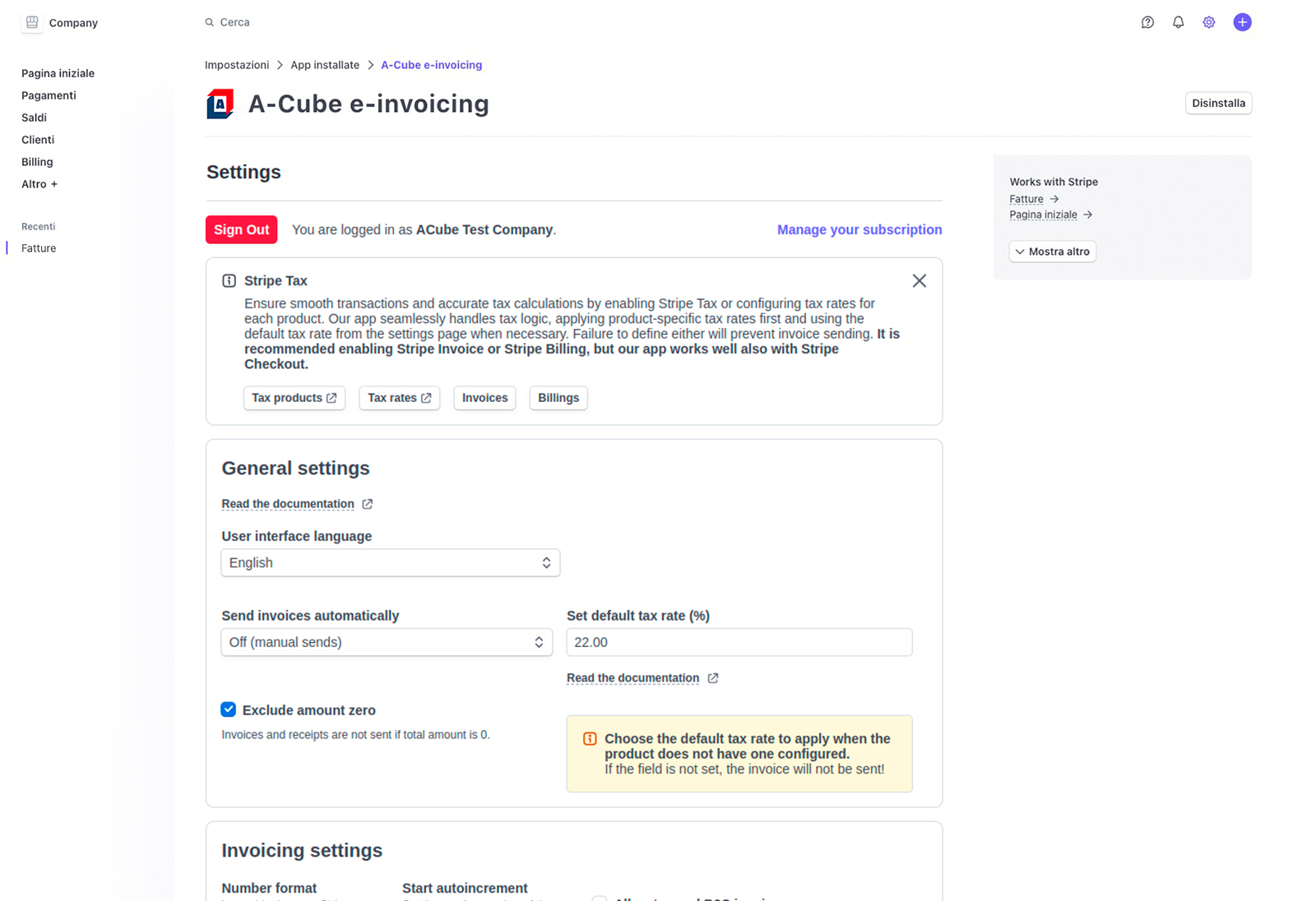Click the Disinstalla button
Screen dimensions: 1316x901
coord(1218,103)
